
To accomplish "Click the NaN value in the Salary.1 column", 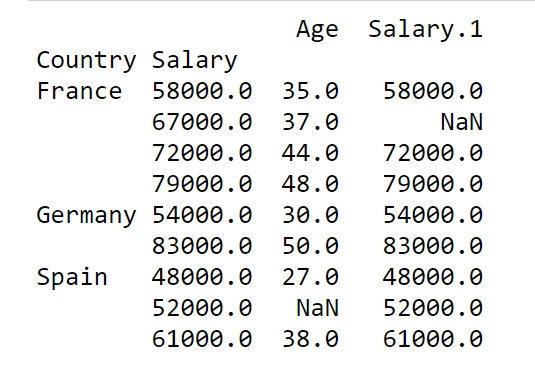I will [x=462, y=122].
